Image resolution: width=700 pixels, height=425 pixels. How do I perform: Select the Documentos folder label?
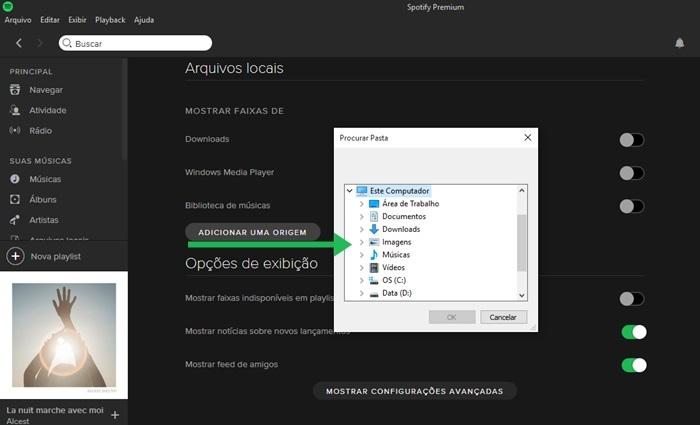tap(404, 217)
